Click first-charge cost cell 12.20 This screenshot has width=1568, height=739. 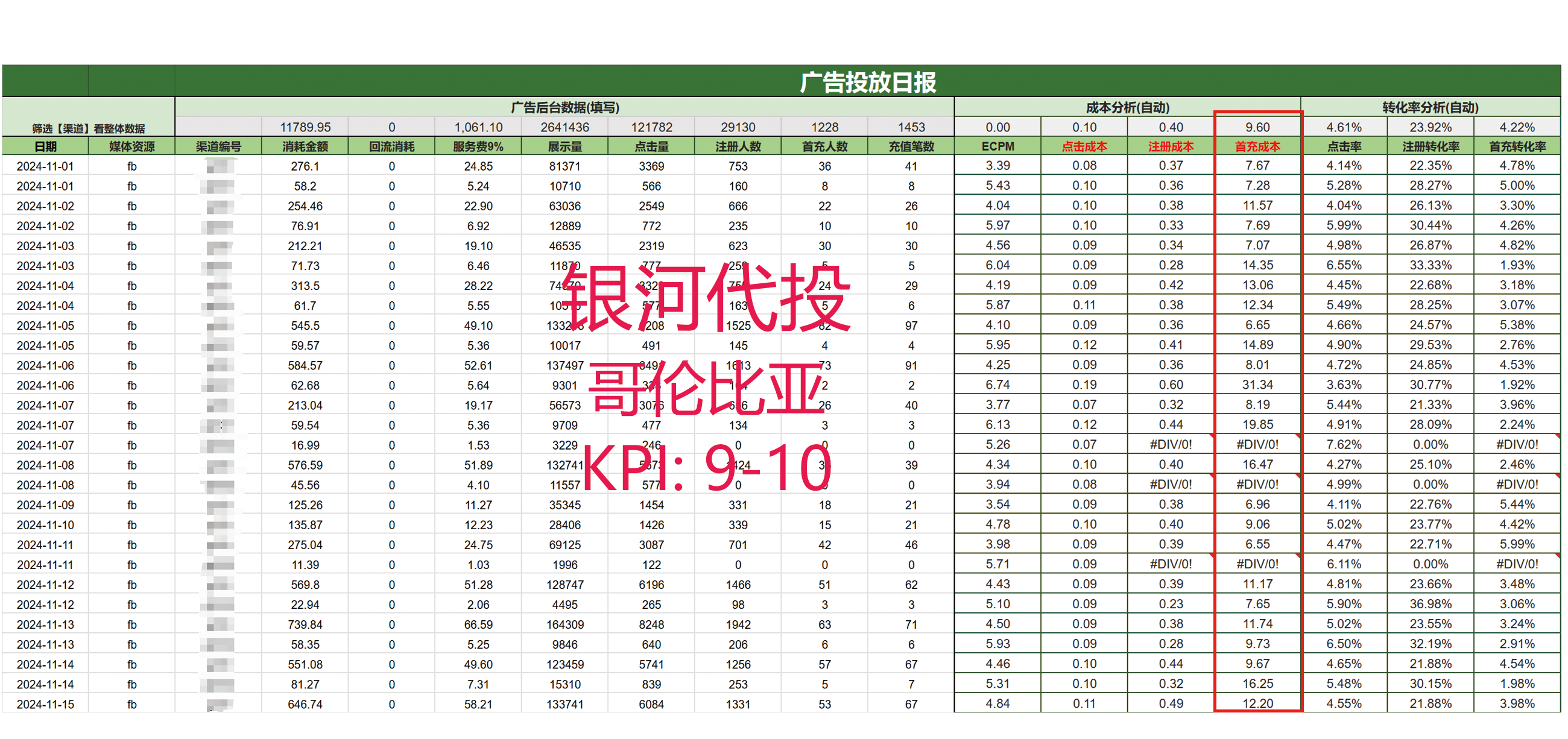click(1257, 703)
